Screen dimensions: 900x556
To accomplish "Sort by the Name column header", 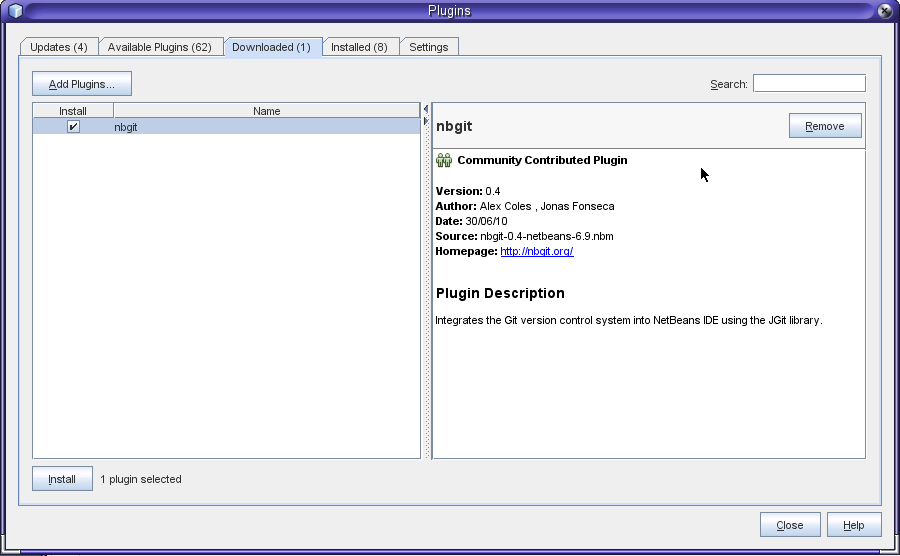I will tap(267, 111).
